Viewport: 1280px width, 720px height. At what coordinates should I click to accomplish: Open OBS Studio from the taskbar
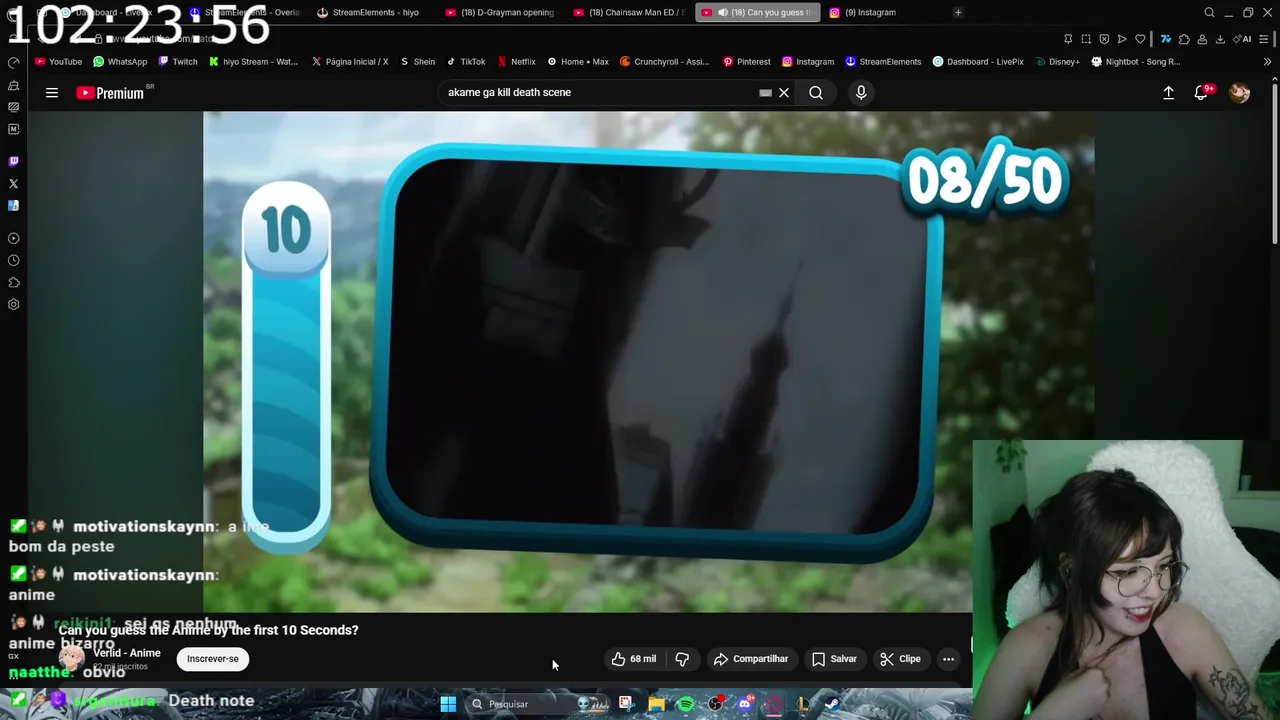coord(715,704)
